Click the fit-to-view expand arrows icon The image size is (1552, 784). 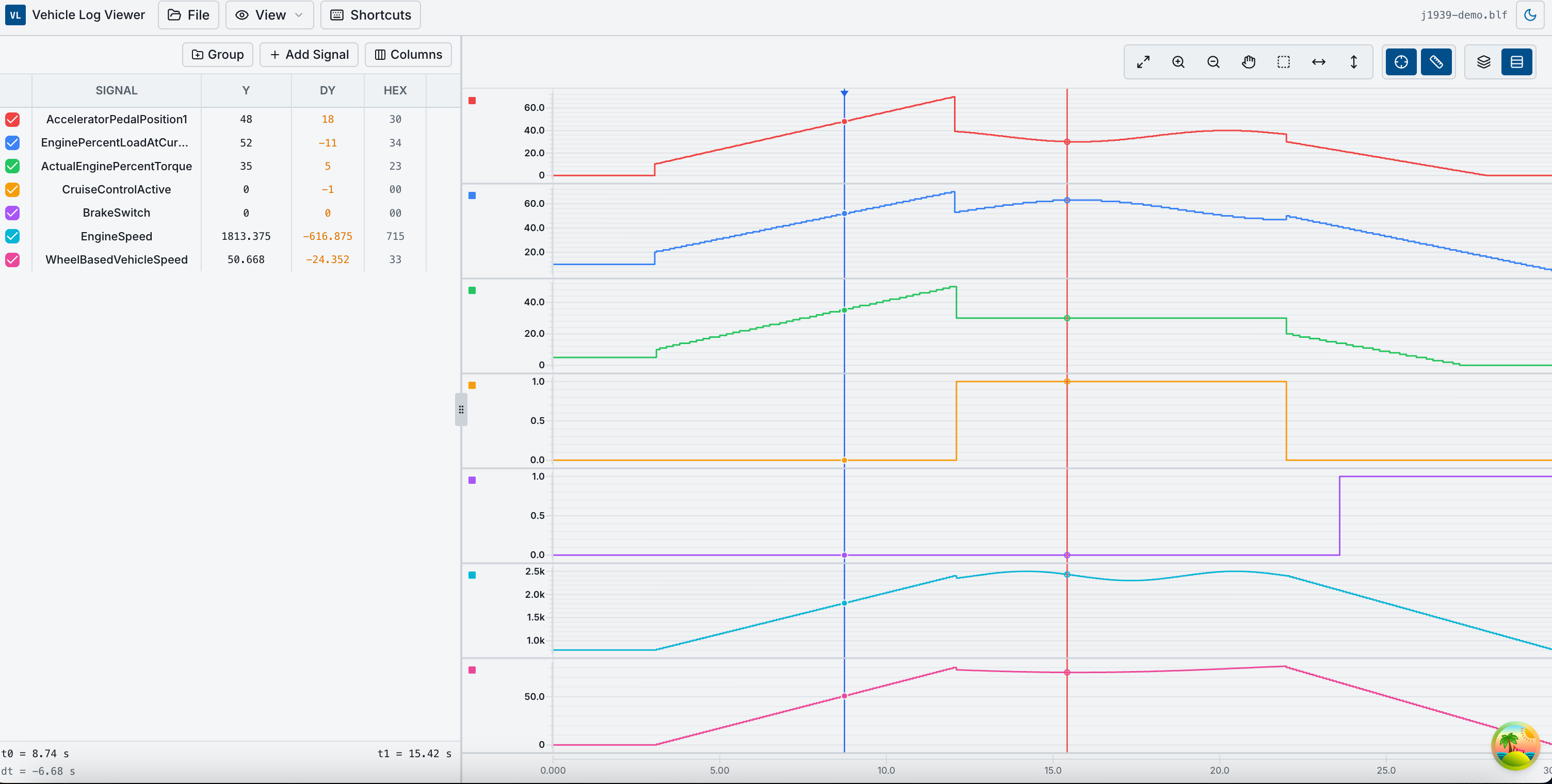click(x=1143, y=62)
